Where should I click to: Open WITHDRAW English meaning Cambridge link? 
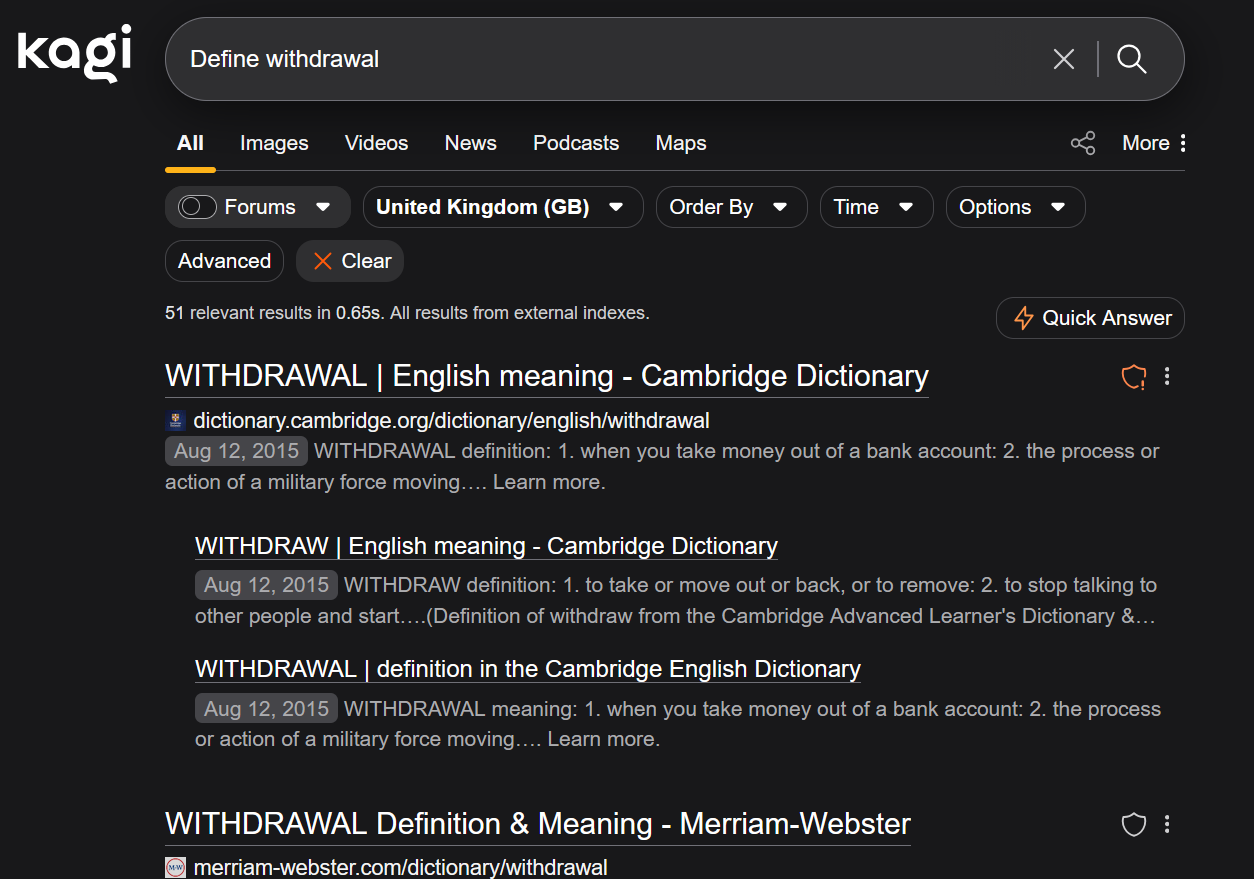tap(486, 546)
